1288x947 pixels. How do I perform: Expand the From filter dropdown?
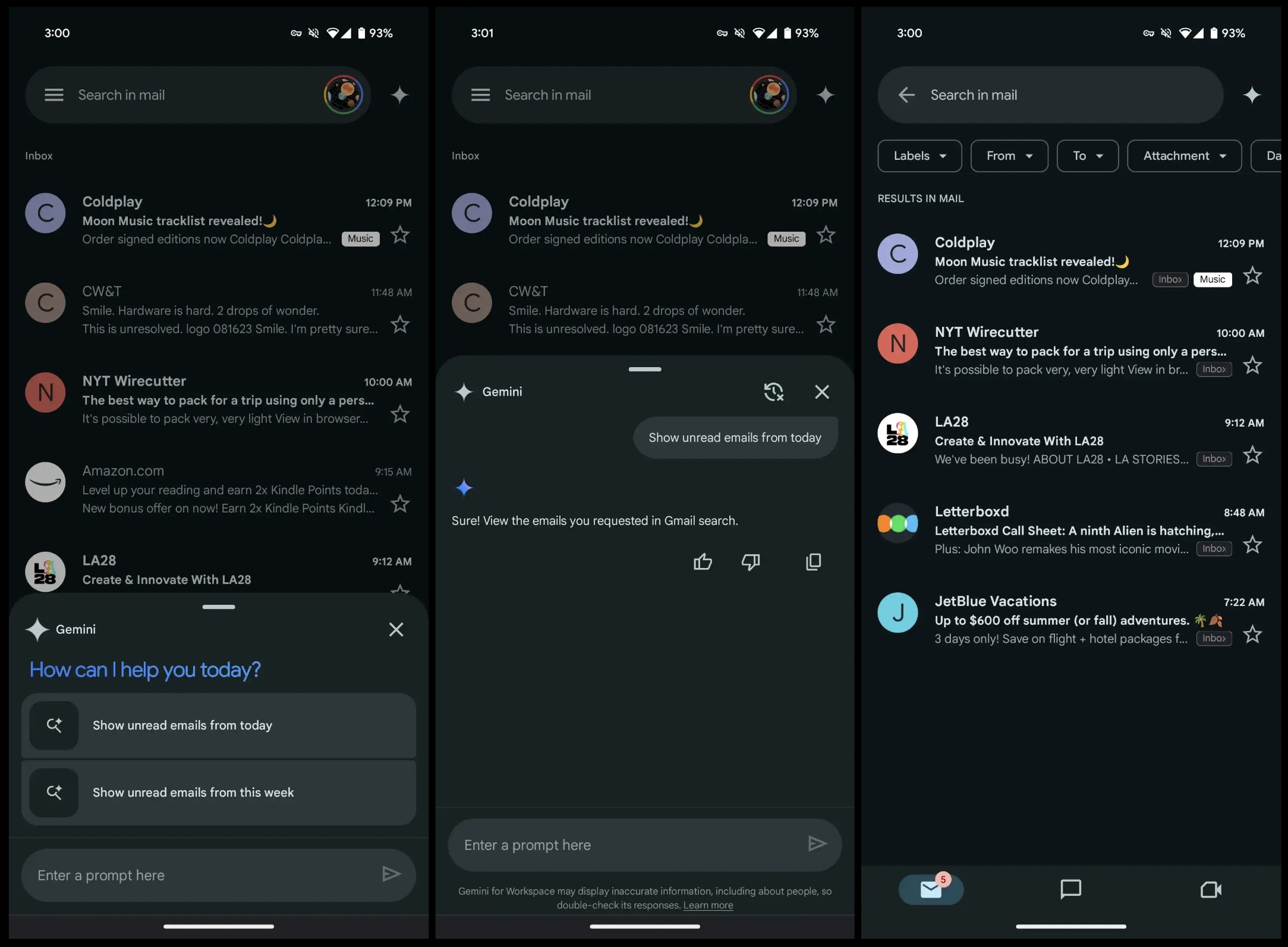pos(1009,156)
